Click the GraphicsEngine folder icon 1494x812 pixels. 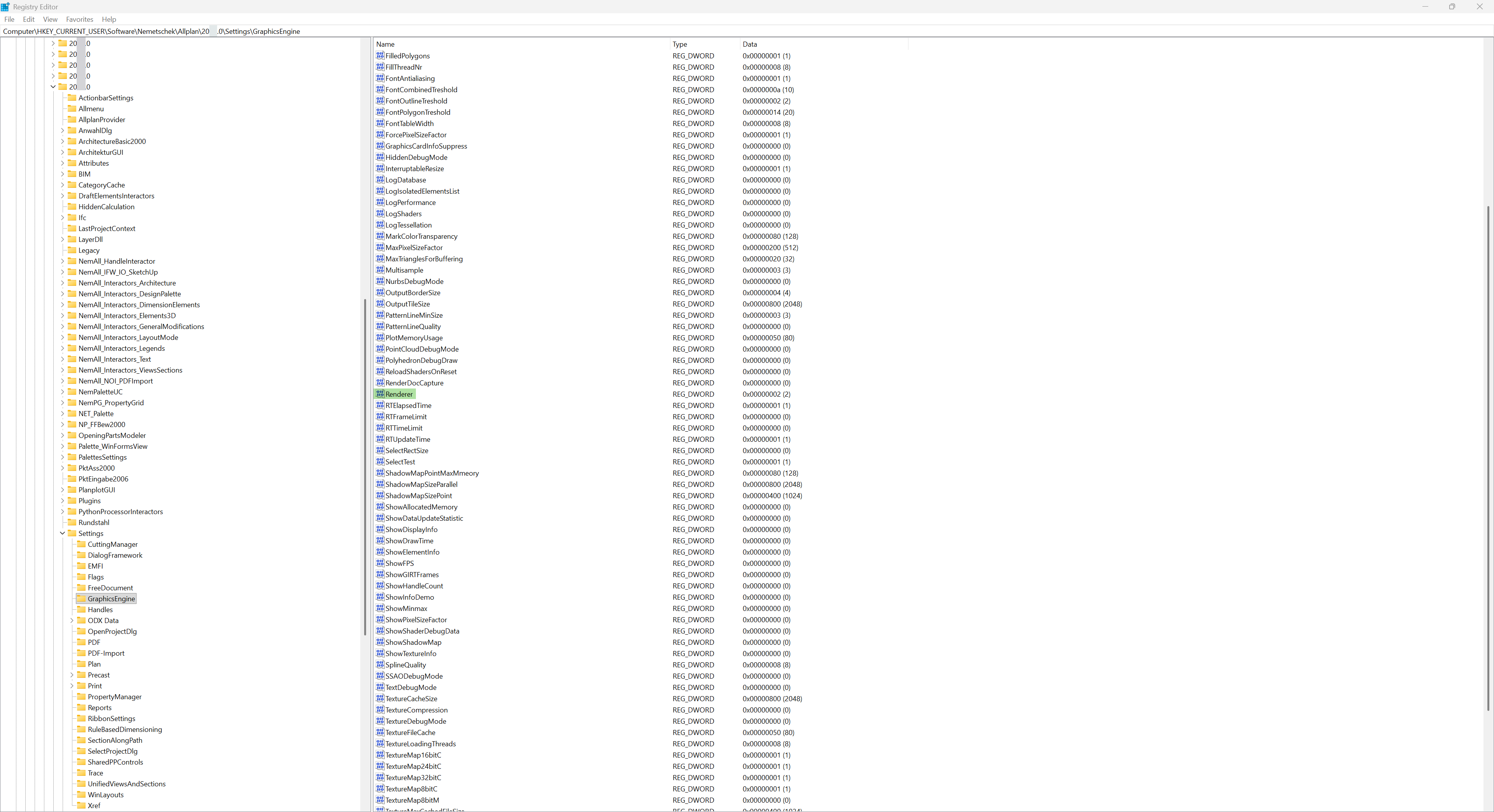81,599
